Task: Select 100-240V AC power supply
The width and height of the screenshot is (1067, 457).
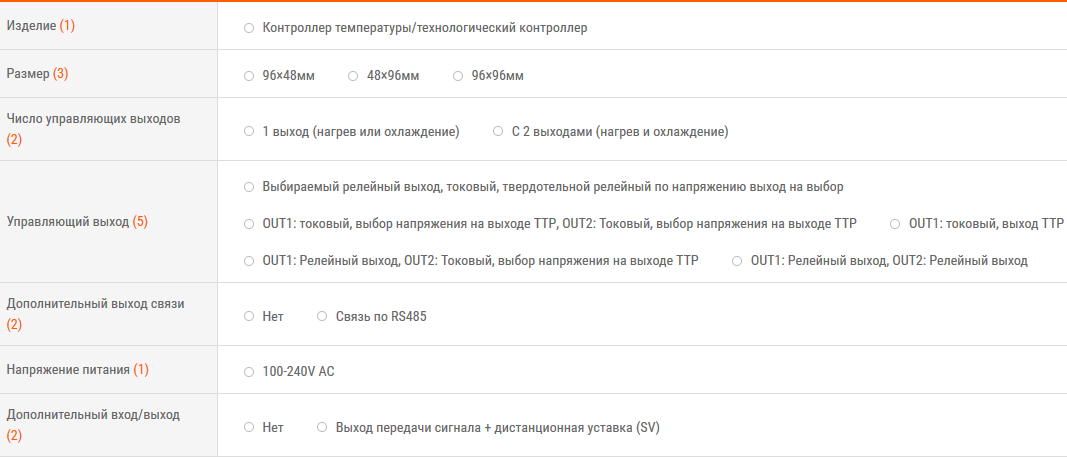Action: pos(249,372)
